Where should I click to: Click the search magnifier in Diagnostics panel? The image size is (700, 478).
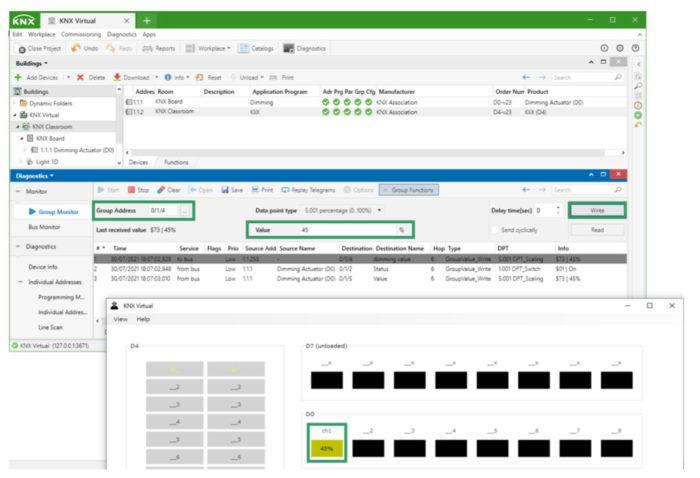coord(618,190)
